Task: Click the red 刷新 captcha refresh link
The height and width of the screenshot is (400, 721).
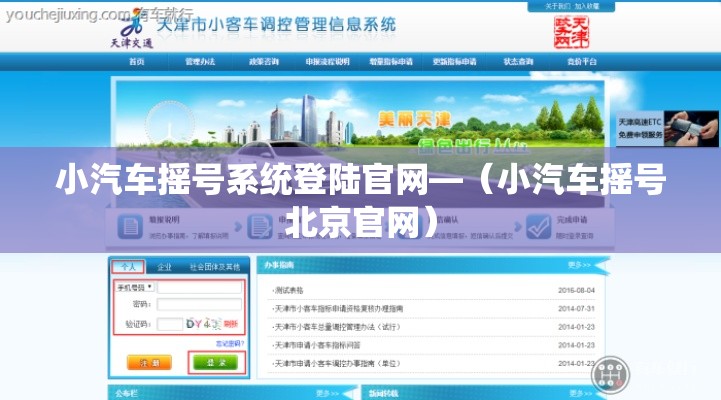Action: 231,324
